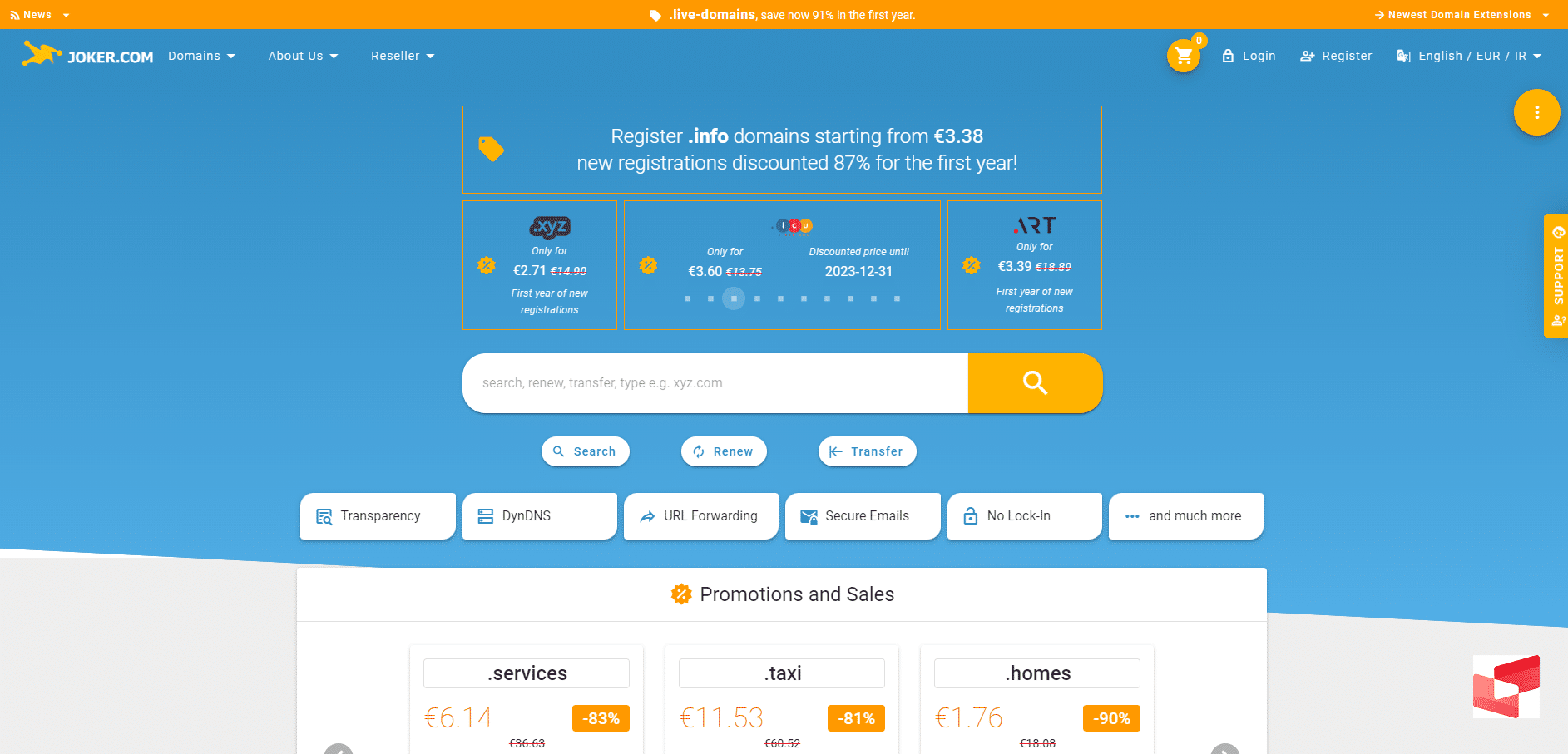The width and height of the screenshot is (1568, 754).
Task: Open the No Lock-In feature card
Action: click(x=1025, y=516)
